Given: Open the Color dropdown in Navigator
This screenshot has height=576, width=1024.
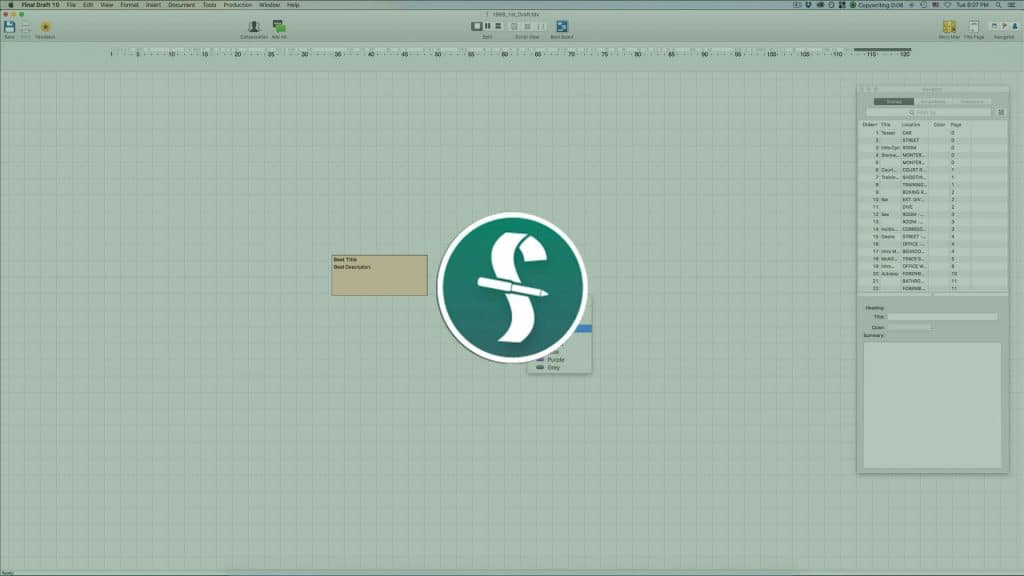Looking at the screenshot, I should coord(910,327).
